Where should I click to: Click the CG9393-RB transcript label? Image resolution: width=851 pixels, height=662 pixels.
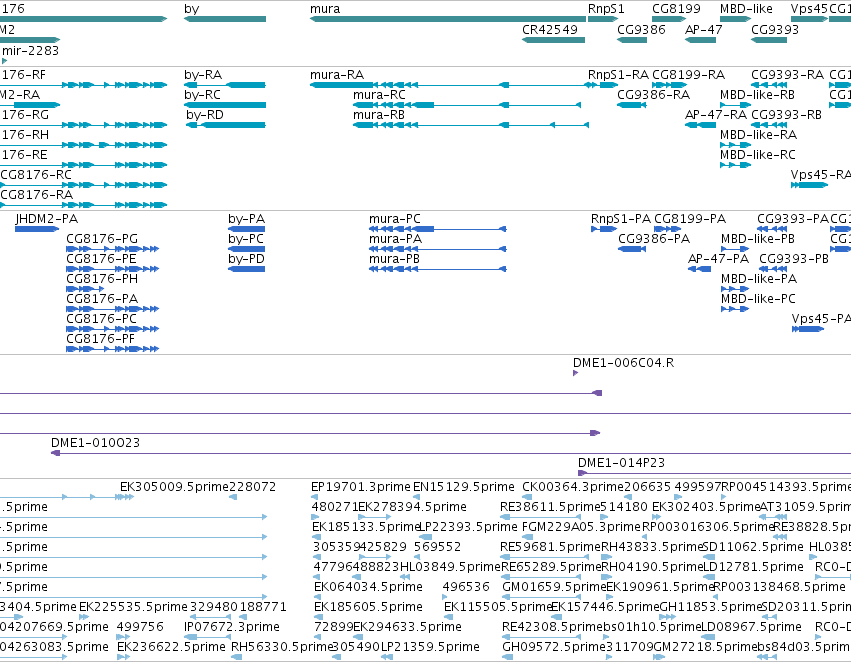pos(786,115)
